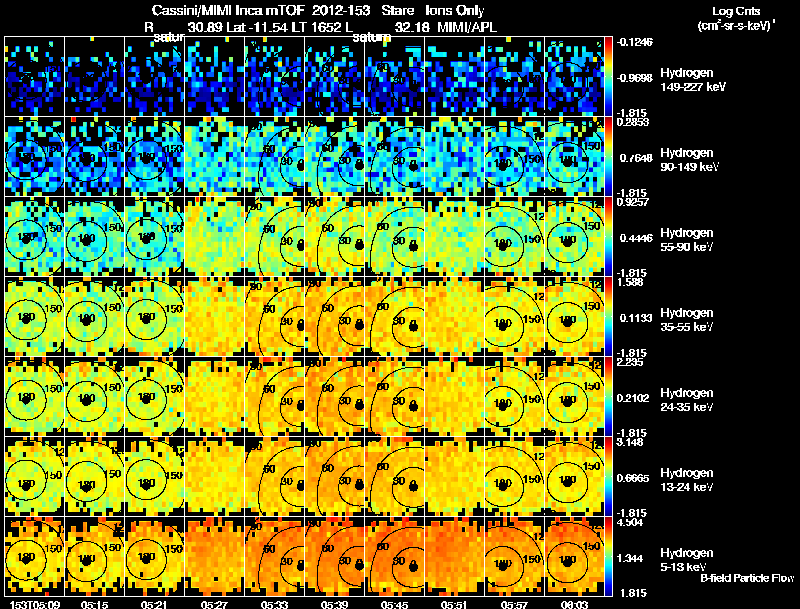This screenshot has width=800, height=609.
Task: Click the '4.504' color scale value
Action: 630,522
